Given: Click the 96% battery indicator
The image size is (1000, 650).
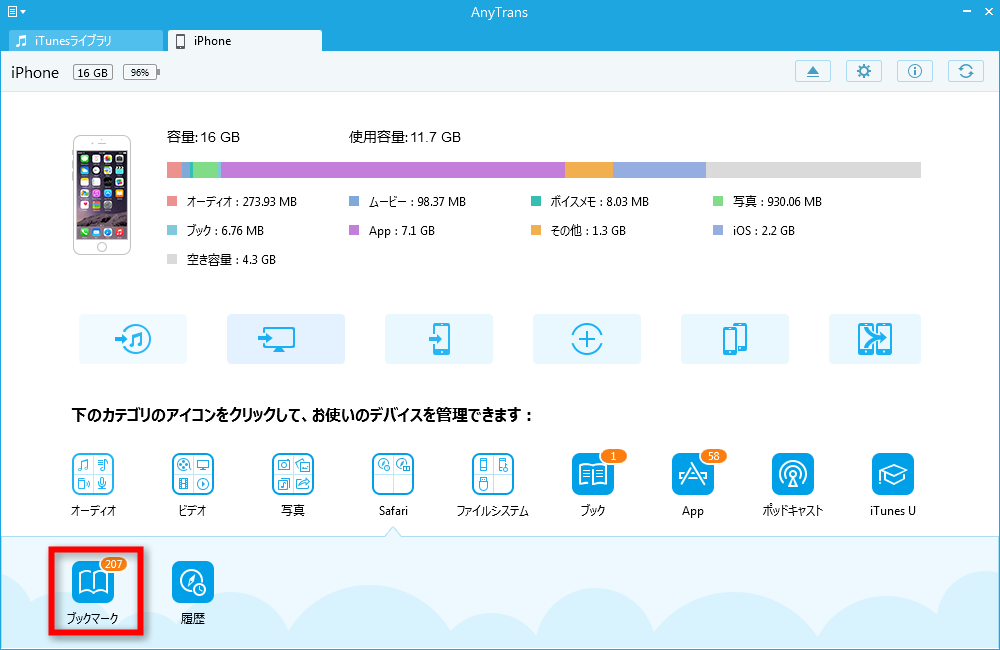Looking at the screenshot, I should [141, 72].
